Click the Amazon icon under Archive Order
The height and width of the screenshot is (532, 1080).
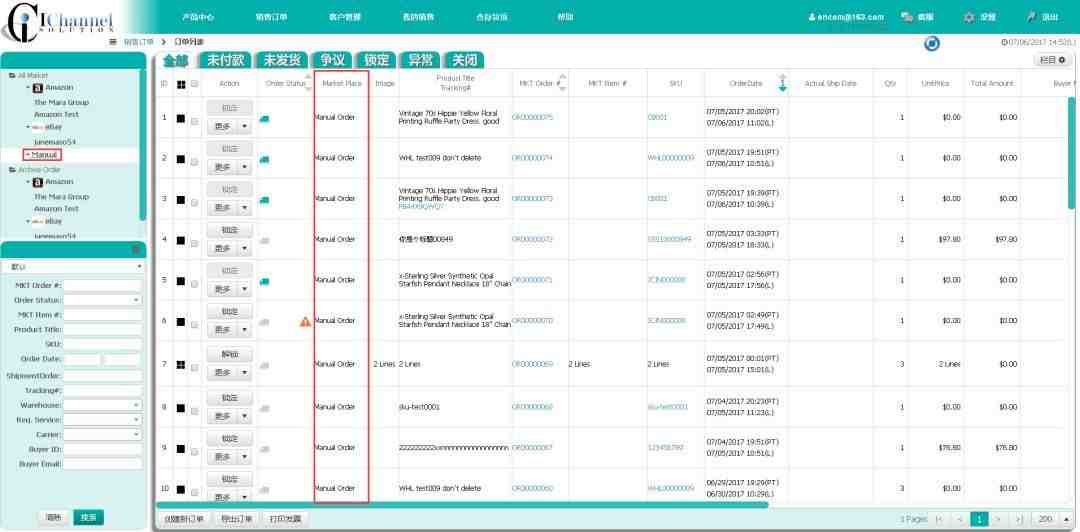(39, 182)
